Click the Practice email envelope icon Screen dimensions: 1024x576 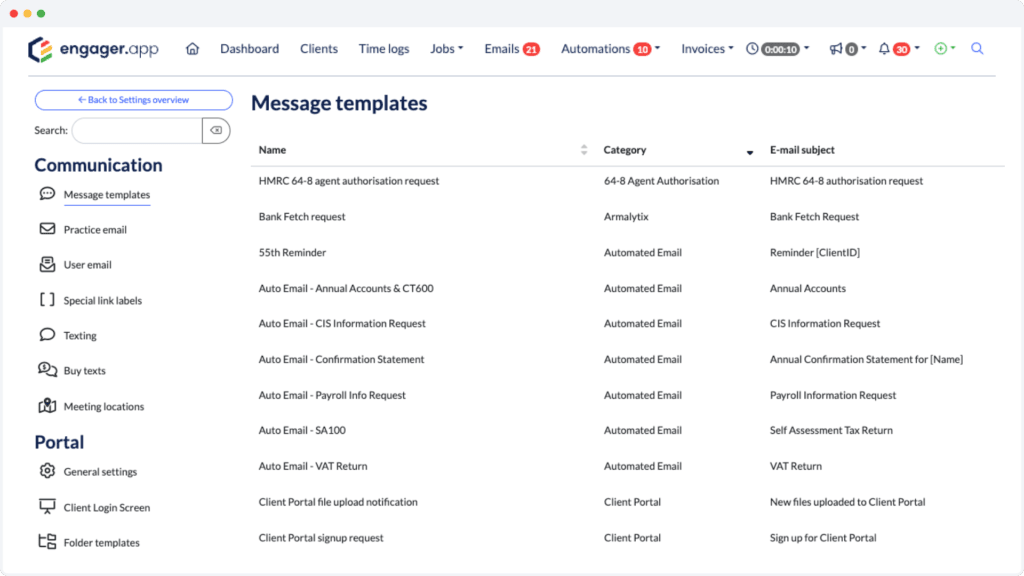click(47, 229)
